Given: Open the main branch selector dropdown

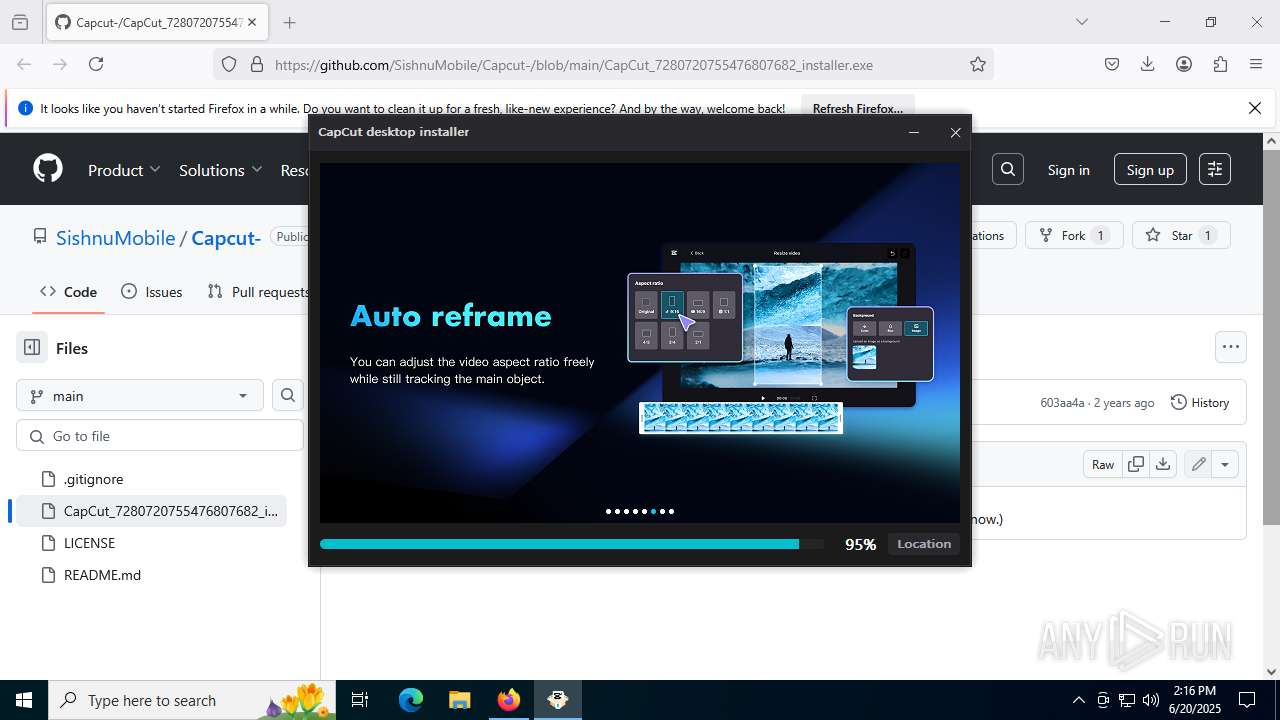Looking at the screenshot, I should [x=140, y=395].
